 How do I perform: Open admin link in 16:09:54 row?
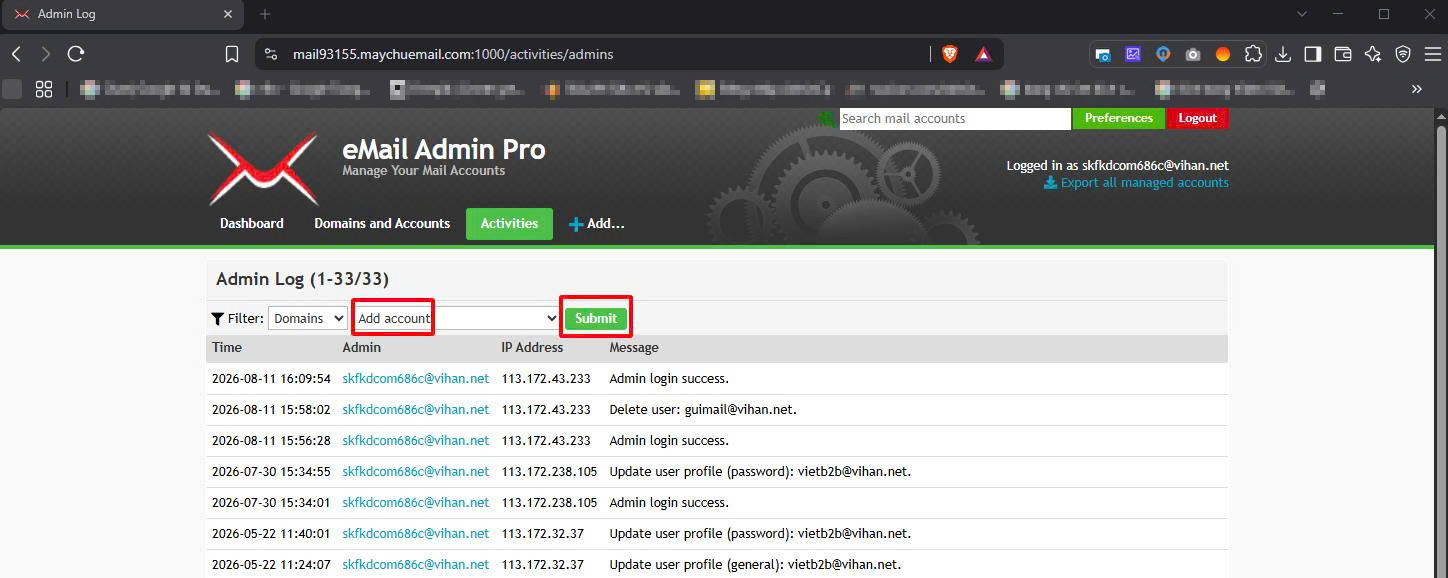pyautogui.click(x=416, y=379)
